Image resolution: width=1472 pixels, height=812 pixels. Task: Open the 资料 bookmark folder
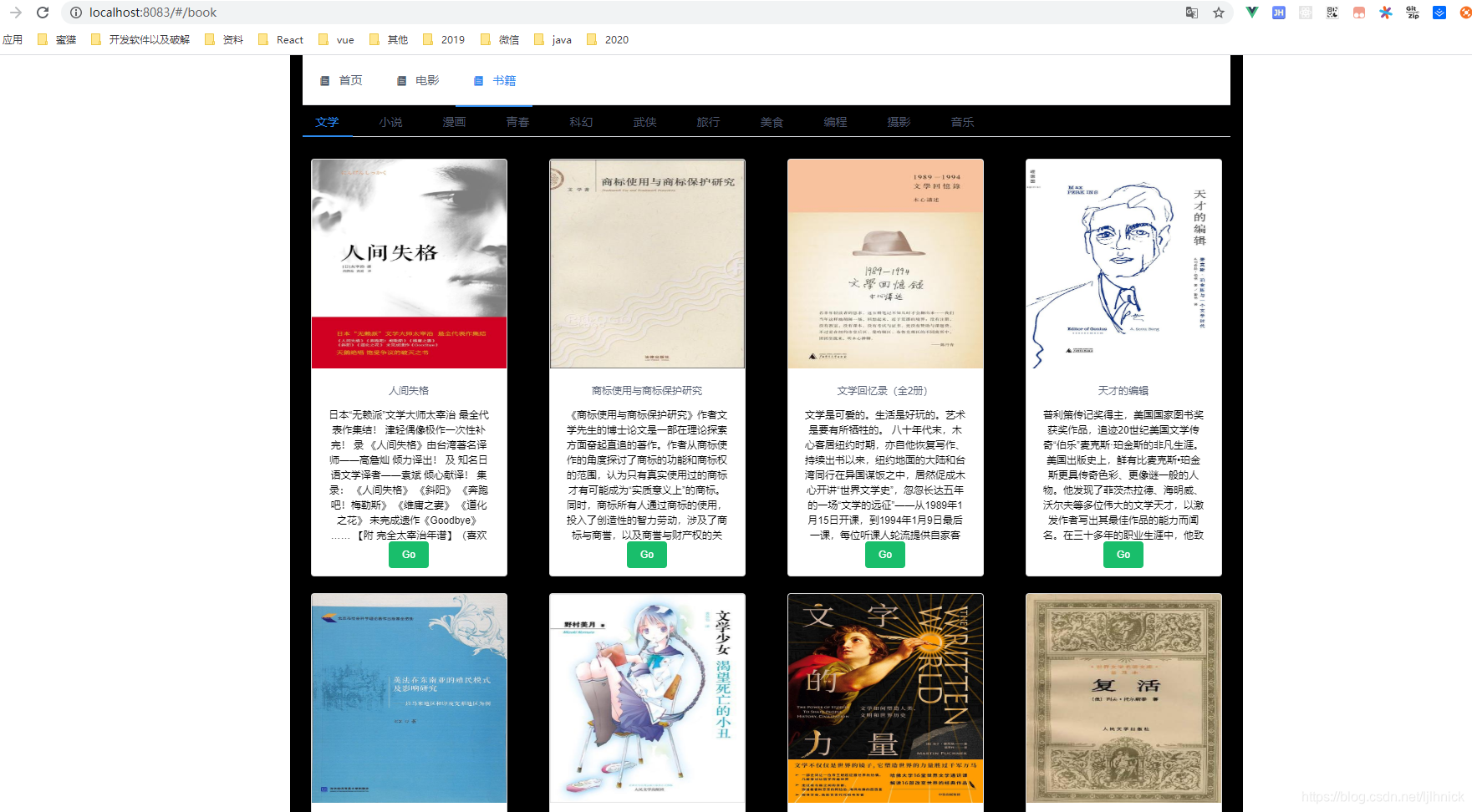pos(224,39)
